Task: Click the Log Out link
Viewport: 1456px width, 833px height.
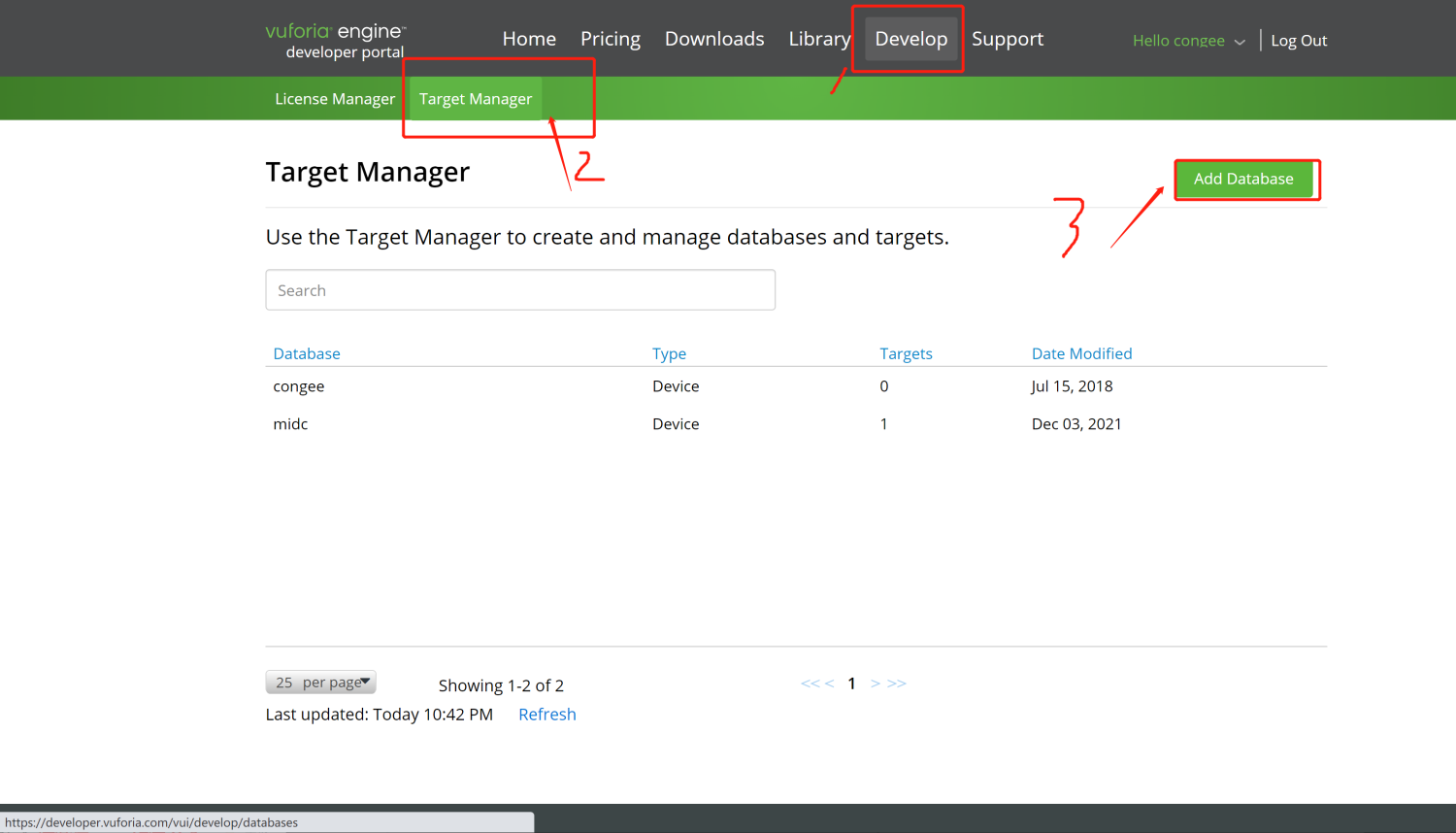Action: (1299, 41)
